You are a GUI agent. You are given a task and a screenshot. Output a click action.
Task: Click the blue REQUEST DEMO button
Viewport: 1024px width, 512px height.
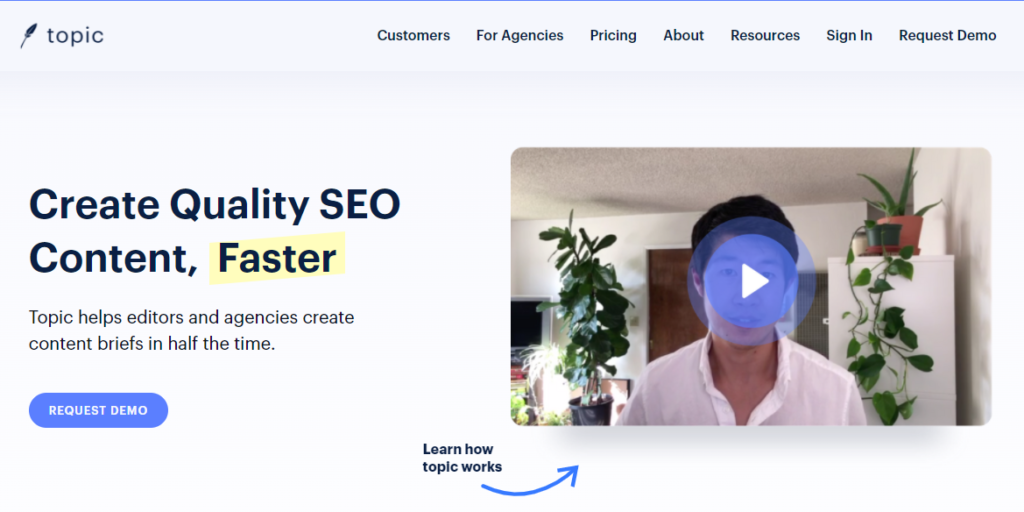[99, 410]
